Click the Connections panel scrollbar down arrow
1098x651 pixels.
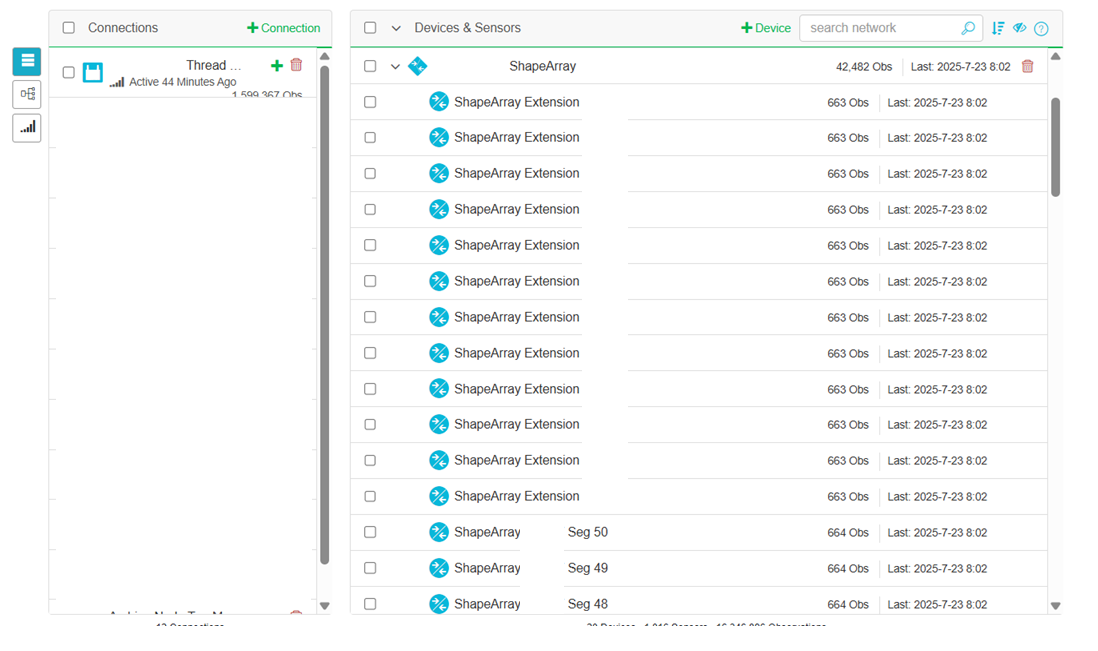click(x=324, y=606)
